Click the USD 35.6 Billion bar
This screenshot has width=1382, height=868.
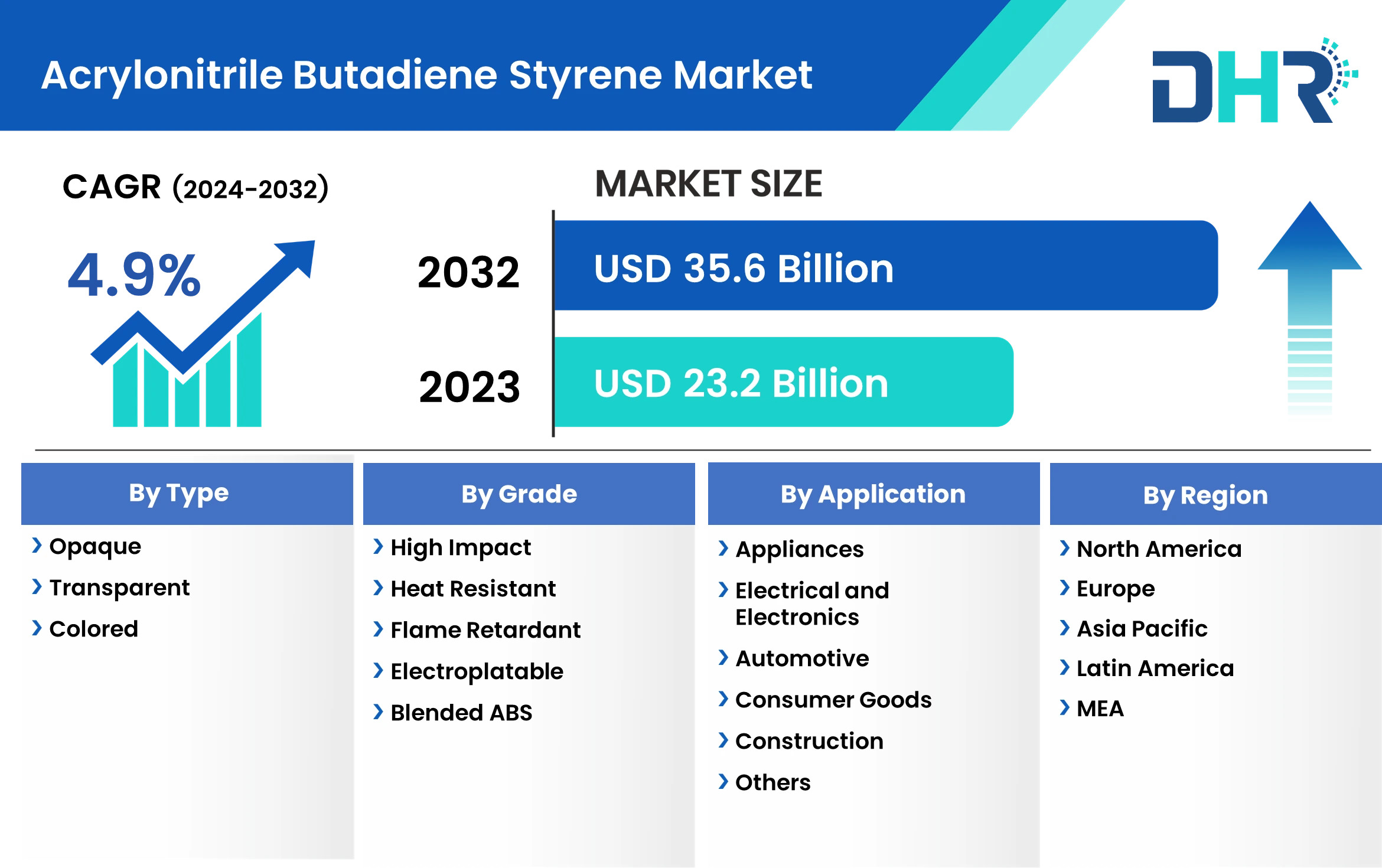point(886,266)
